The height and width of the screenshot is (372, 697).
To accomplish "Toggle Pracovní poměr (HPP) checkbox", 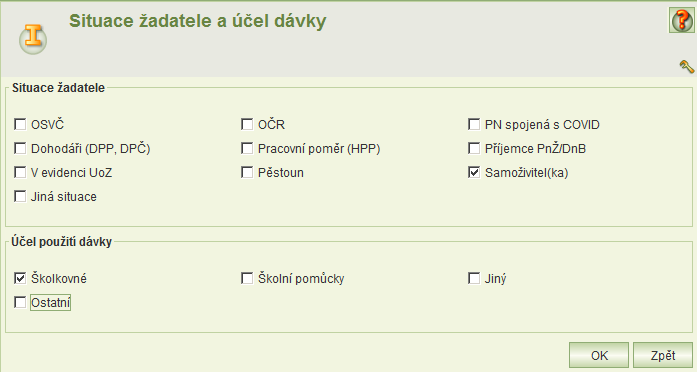I will 247,148.
